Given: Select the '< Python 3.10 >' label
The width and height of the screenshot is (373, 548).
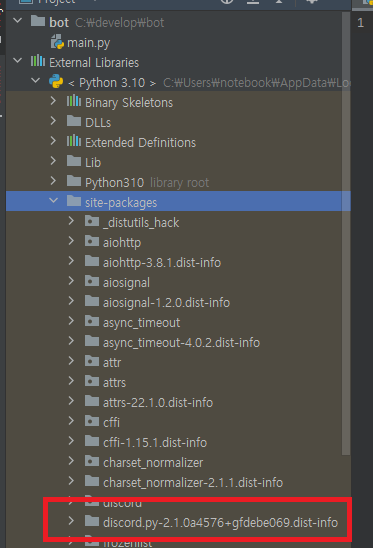Looking at the screenshot, I should coord(112,83).
